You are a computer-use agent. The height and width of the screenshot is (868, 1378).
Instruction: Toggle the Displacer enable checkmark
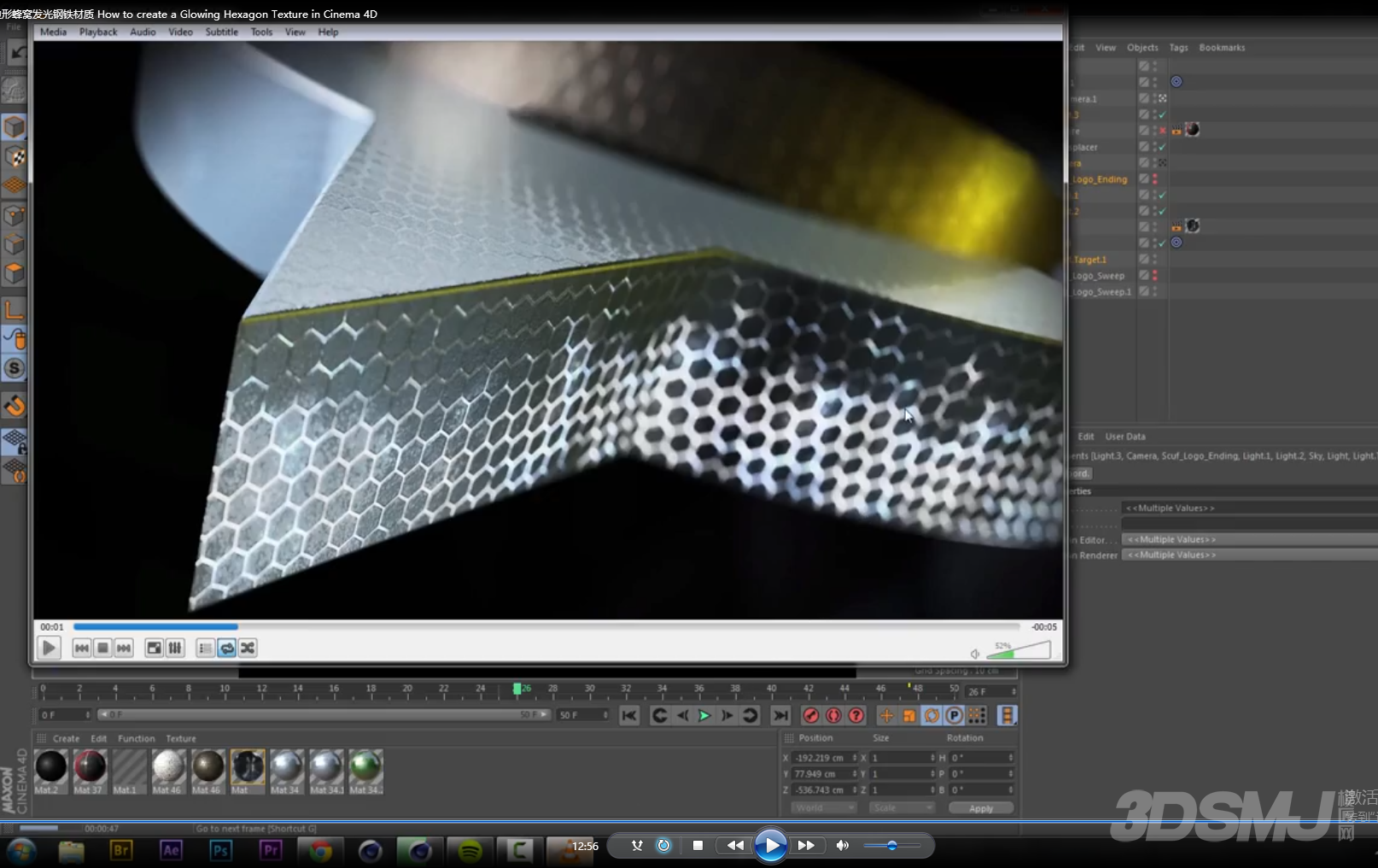pyautogui.click(x=1162, y=147)
